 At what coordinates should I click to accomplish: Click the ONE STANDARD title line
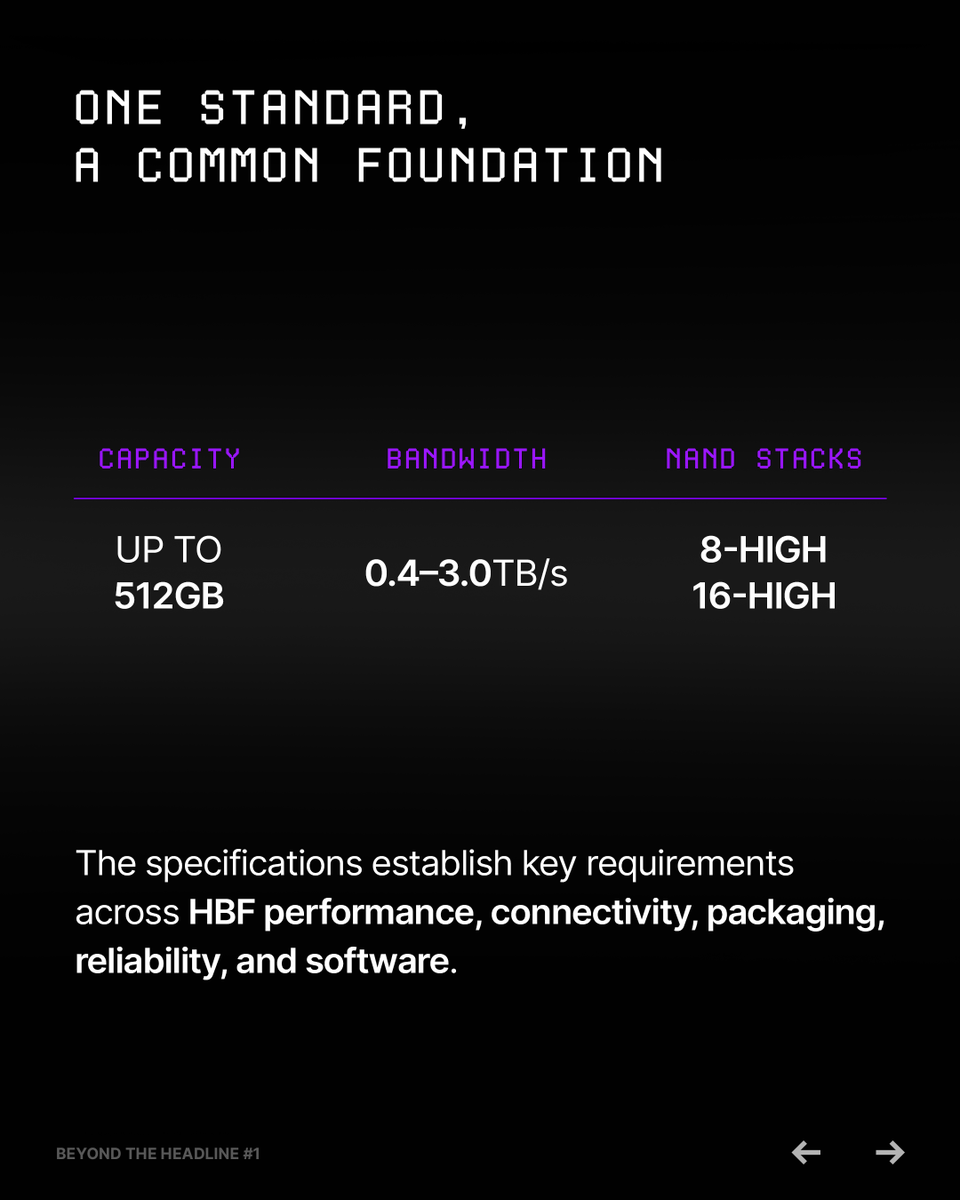pos(272,108)
